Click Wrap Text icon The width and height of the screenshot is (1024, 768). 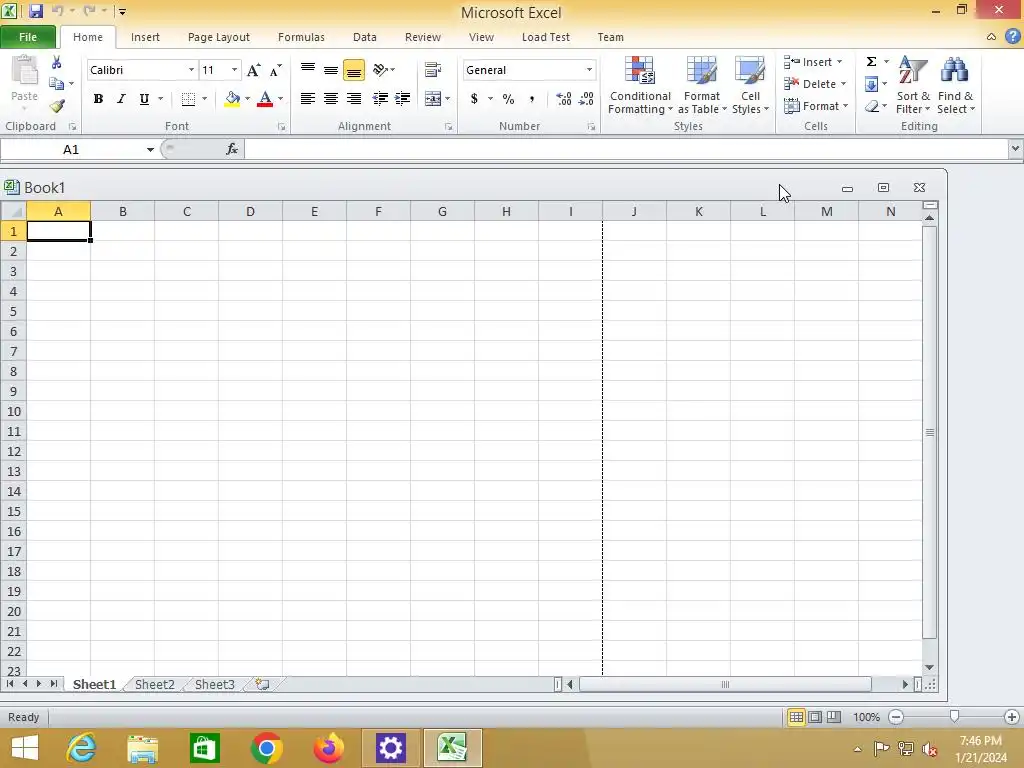pos(432,69)
